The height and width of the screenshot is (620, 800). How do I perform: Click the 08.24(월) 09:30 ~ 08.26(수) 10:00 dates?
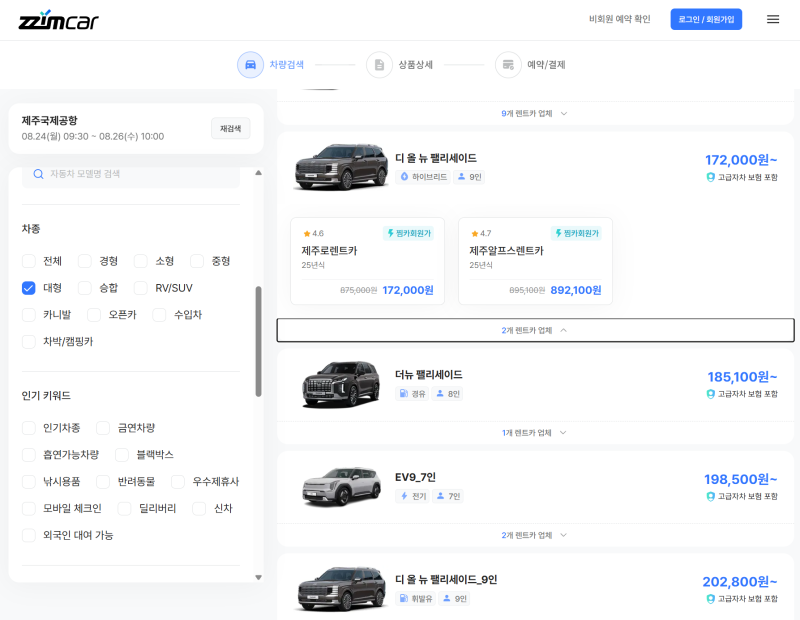pyautogui.click(x=93, y=136)
